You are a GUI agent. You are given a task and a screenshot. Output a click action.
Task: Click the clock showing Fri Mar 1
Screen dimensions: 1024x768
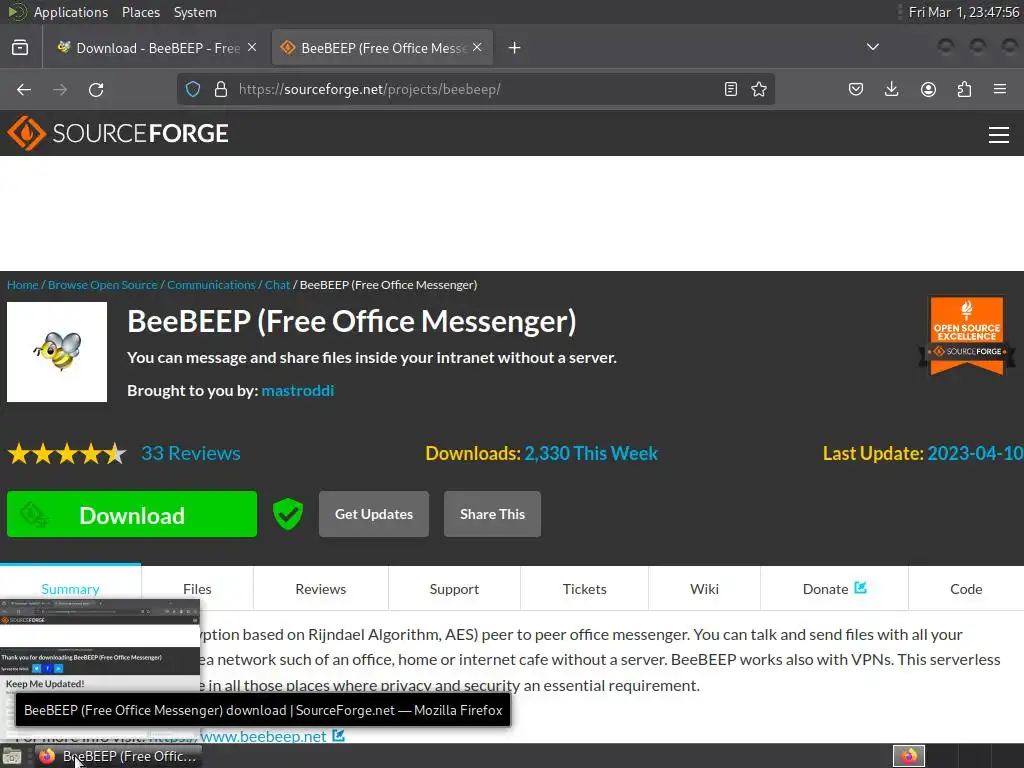[964, 12]
